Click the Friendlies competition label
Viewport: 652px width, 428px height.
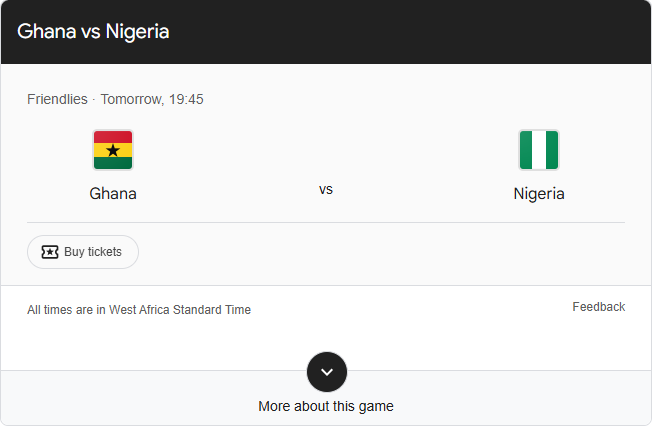57,99
